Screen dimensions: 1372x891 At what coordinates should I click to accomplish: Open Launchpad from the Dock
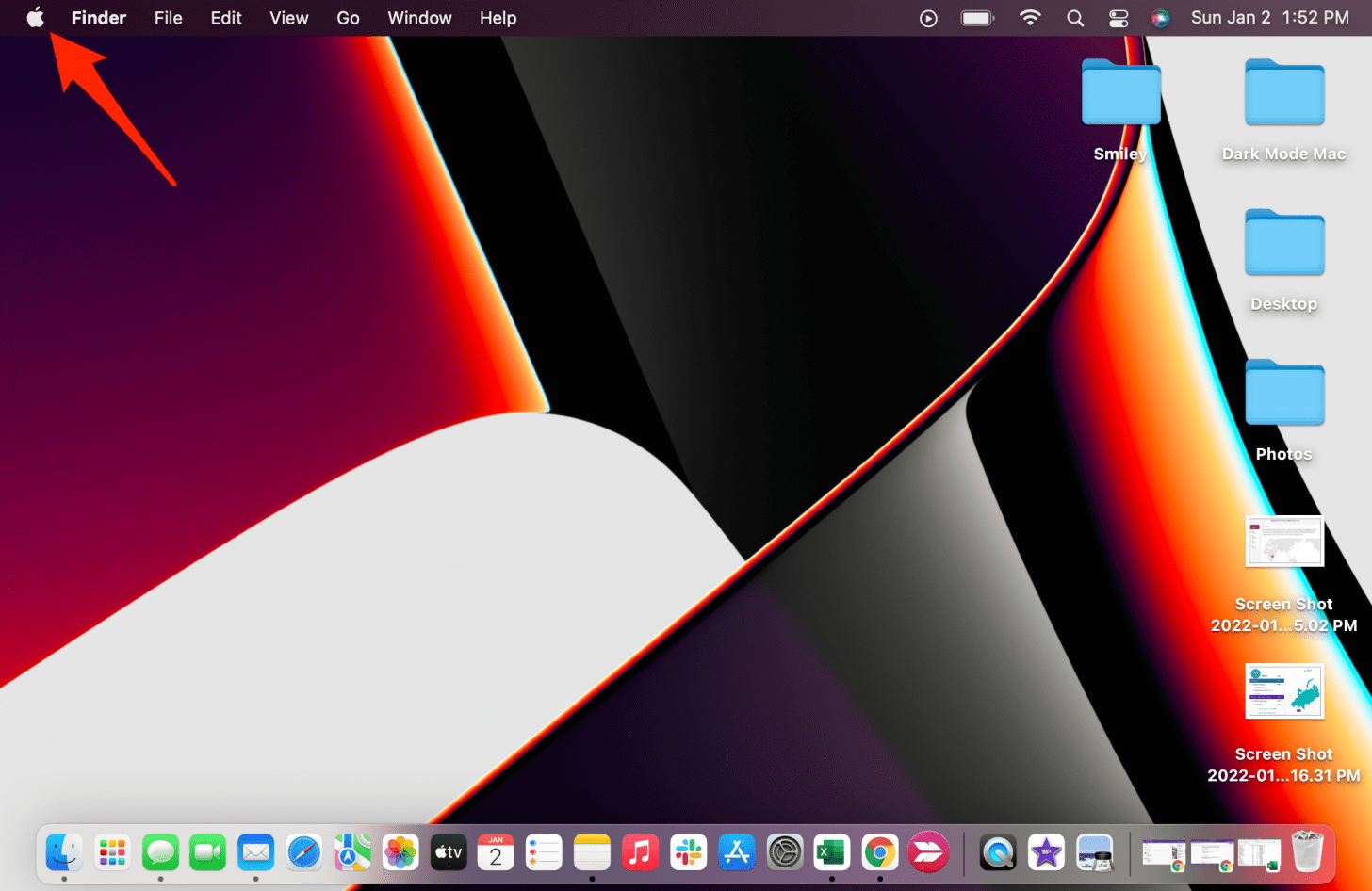click(113, 853)
